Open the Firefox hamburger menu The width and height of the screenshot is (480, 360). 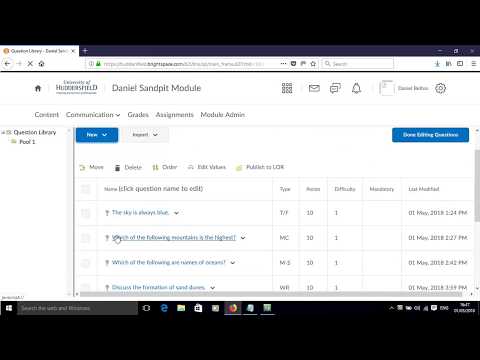pos(473,63)
